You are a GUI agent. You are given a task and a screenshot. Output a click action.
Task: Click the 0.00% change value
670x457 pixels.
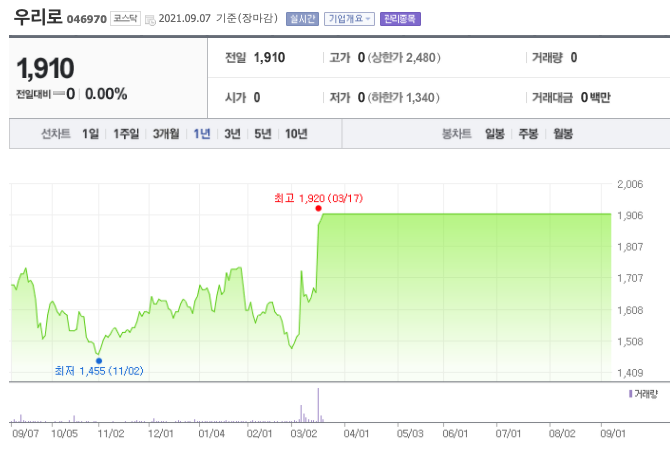click(x=106, y=94)
